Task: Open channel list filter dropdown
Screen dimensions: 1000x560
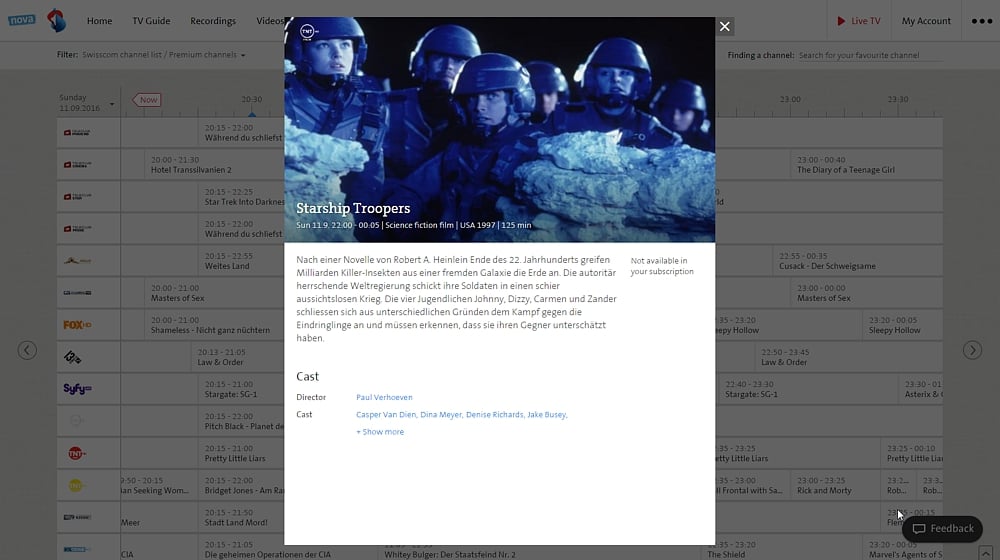Action: pos(164,55)
